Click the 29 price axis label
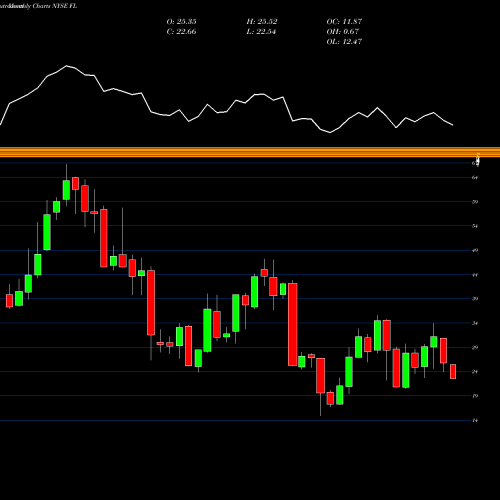500x500 pixels. coord(475,347)
